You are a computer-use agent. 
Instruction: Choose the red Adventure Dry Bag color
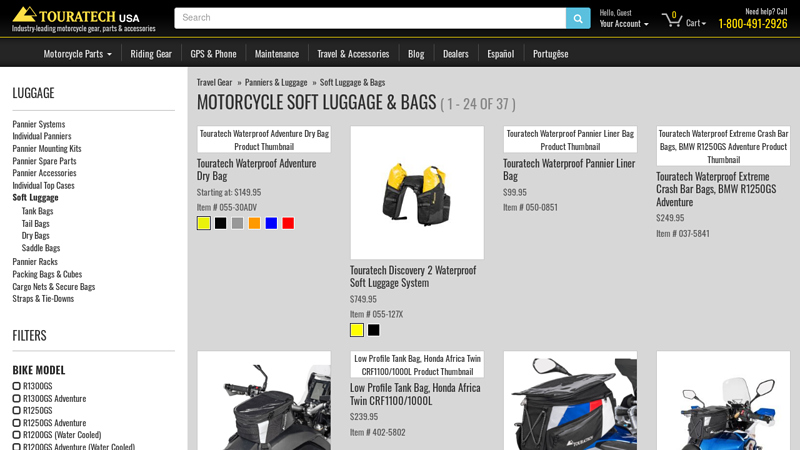point(288,224)
